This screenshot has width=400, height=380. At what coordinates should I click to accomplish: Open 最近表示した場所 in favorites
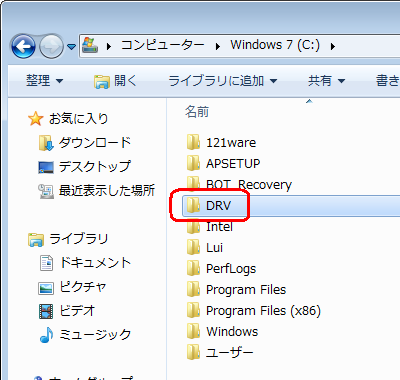pyautogui.click(x=107, y=191)
